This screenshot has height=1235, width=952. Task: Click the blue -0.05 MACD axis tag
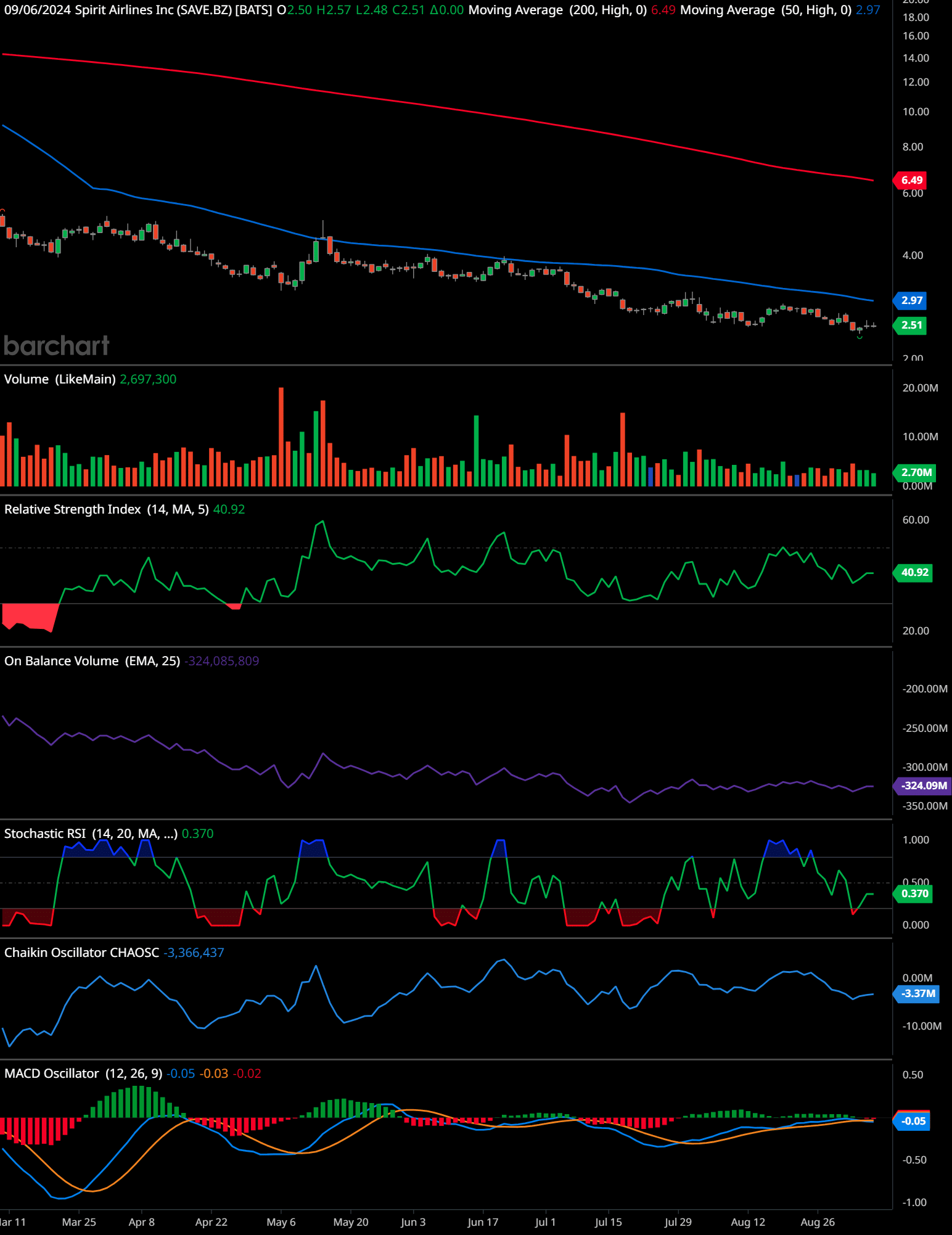coord(913,1121)
